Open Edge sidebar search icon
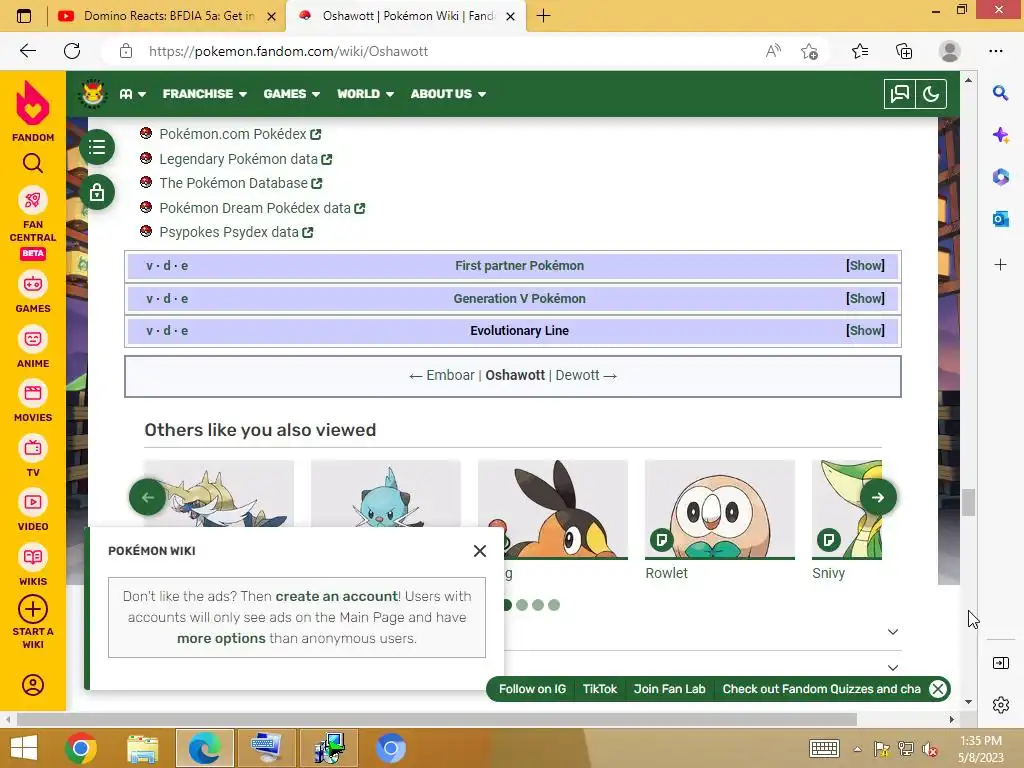 click(1000, 93)
